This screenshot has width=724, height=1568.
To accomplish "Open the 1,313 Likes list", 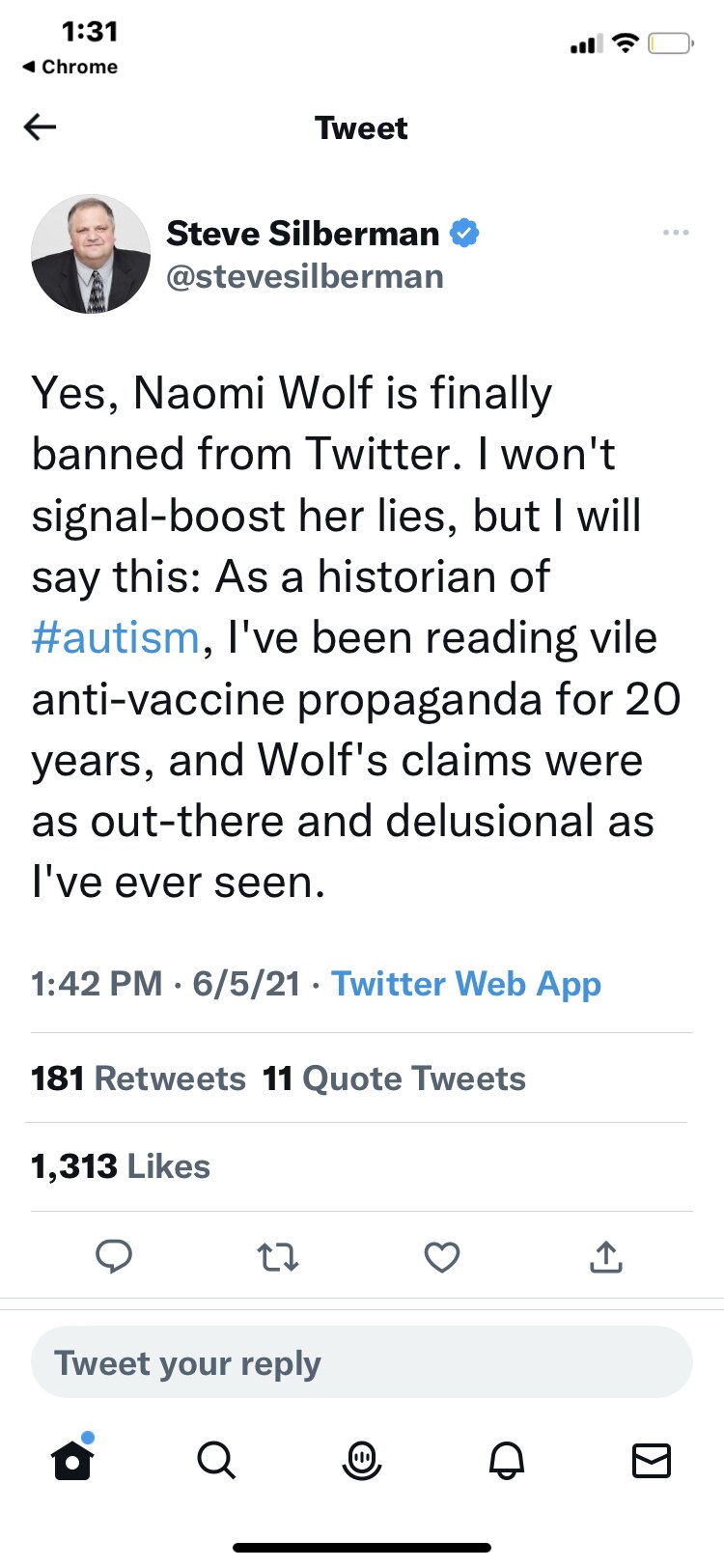I will (x=120, y=1165).
